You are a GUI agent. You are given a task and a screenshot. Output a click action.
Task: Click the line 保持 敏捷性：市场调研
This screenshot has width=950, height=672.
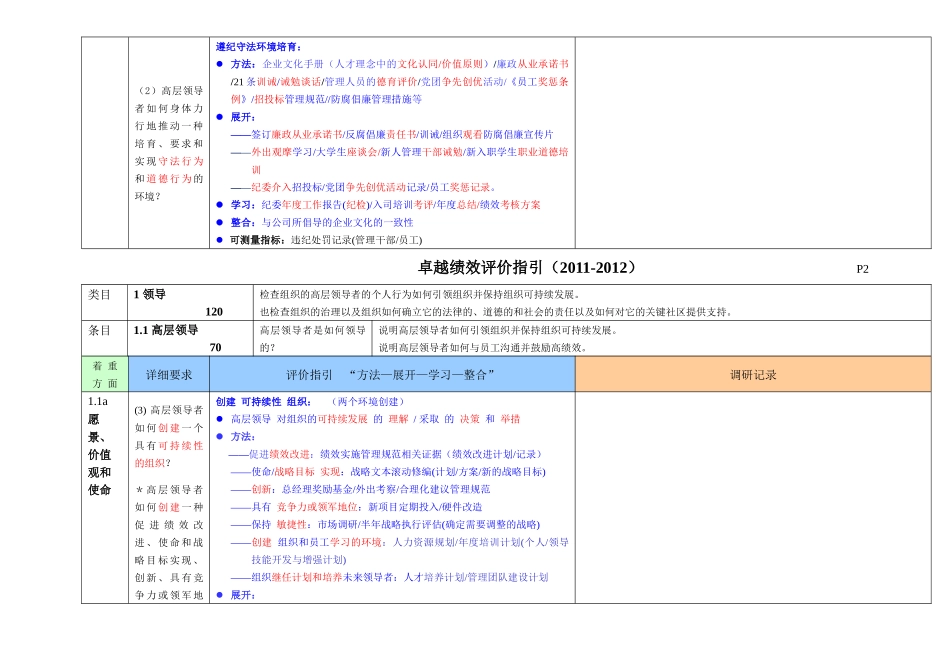point(385,524)
